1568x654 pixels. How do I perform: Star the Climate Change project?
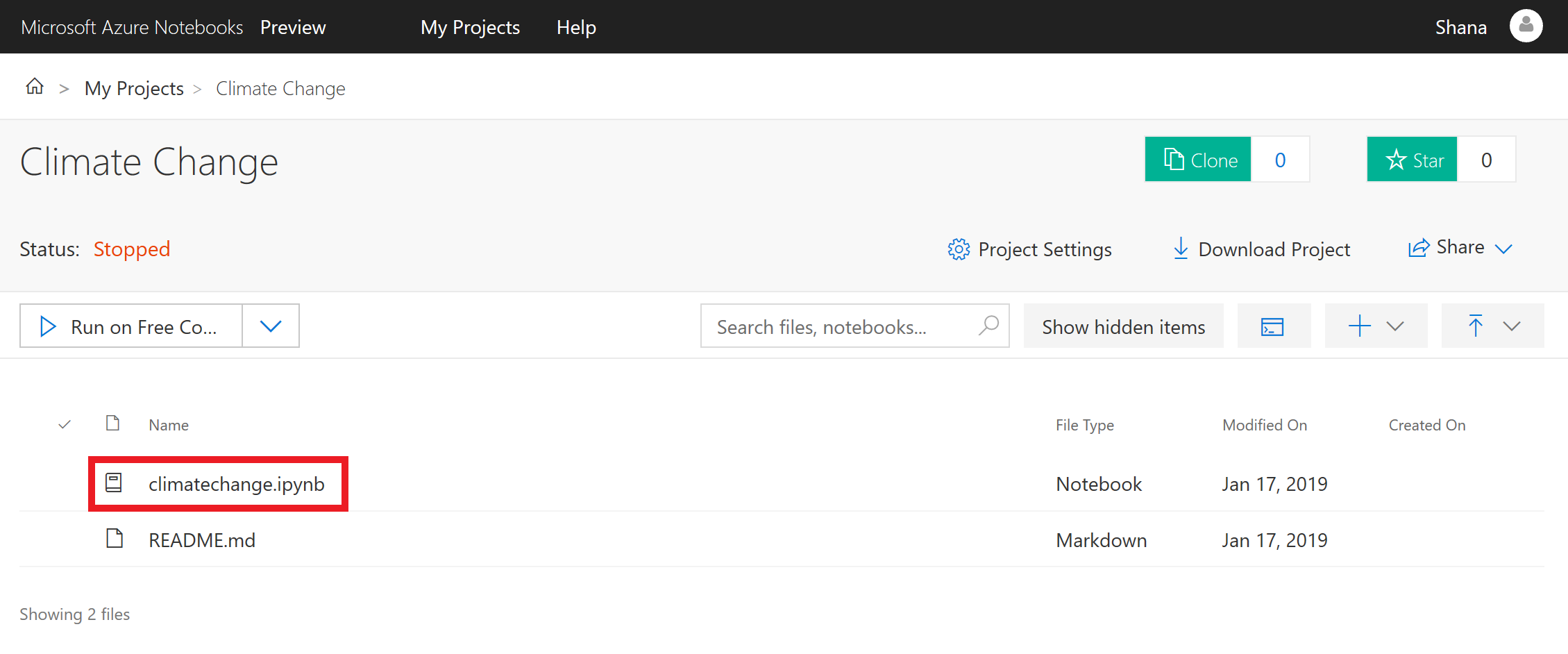(x=1413, y=160)
